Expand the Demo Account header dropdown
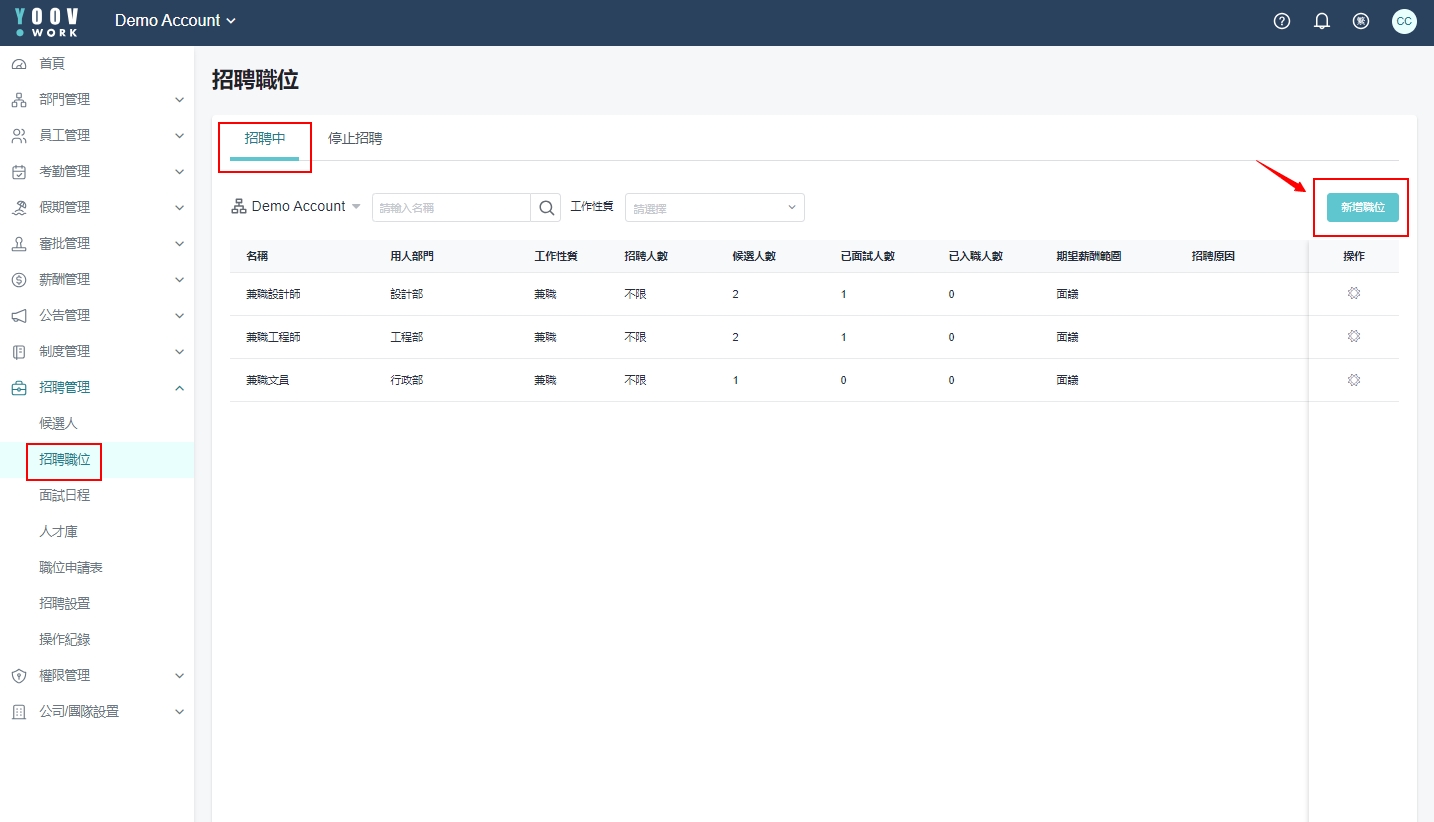1434x822 pixels. click(x=176, y=21)
